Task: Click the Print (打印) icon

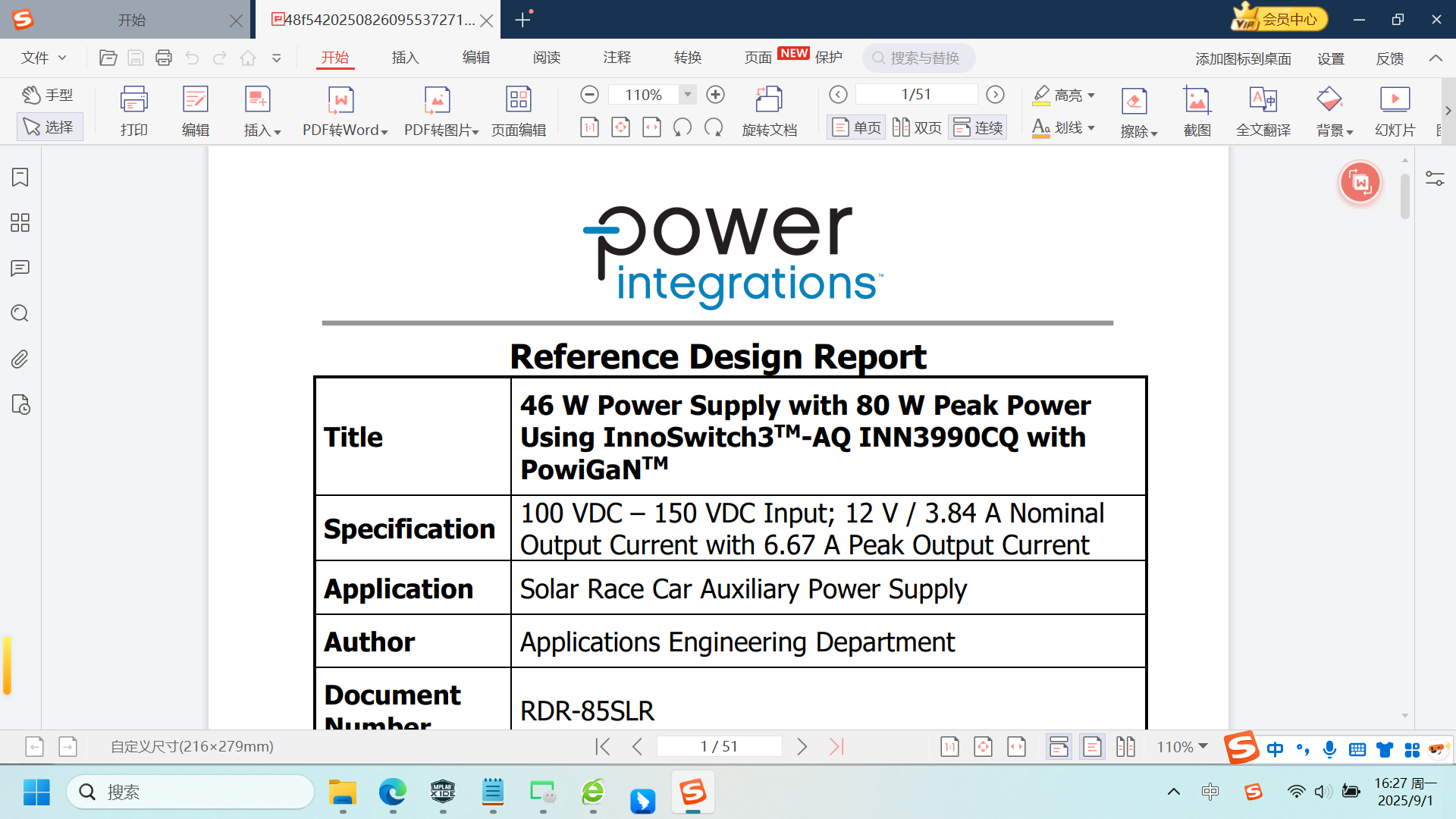Action: coord(133,111)
